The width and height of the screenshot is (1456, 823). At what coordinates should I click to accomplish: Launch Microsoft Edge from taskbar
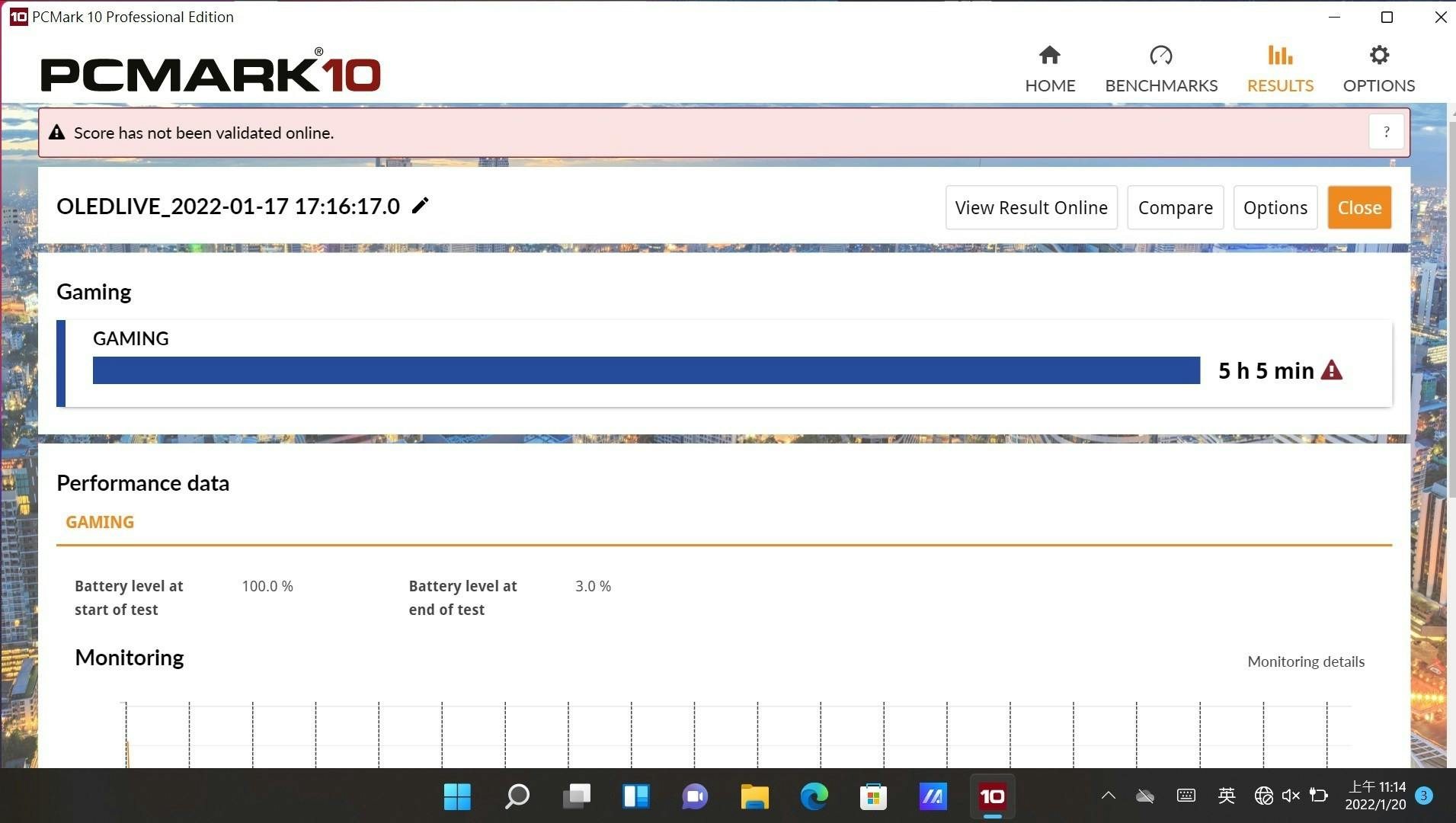[814, 796]
